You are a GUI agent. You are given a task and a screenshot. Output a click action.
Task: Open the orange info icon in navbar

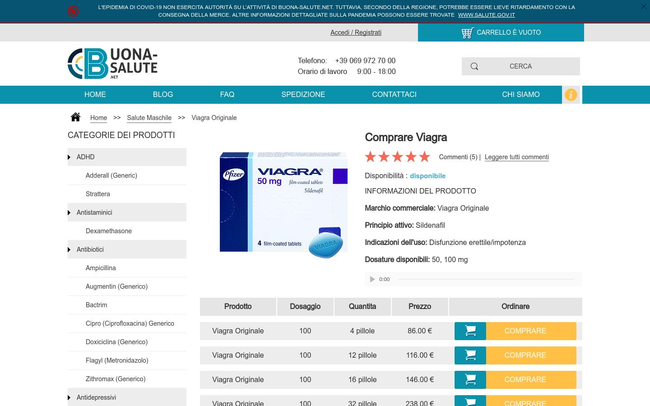pyautogui.click(x=571, y=95)
